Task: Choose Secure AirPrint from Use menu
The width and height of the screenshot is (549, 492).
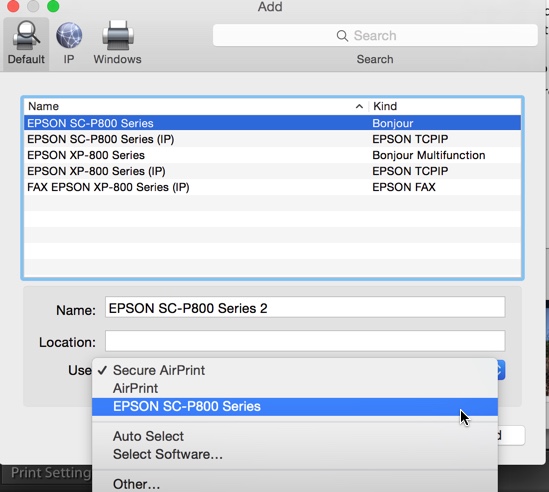Action: click(295, 370)
